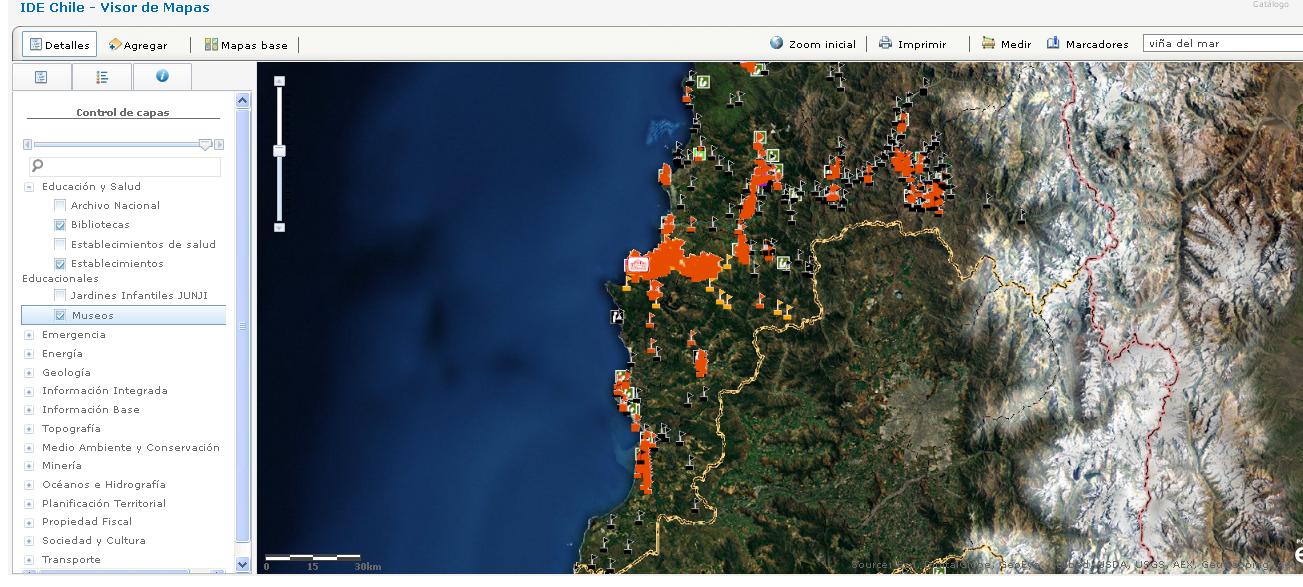
Task: Switch to the legend list tab
Action: click(101, 76)
